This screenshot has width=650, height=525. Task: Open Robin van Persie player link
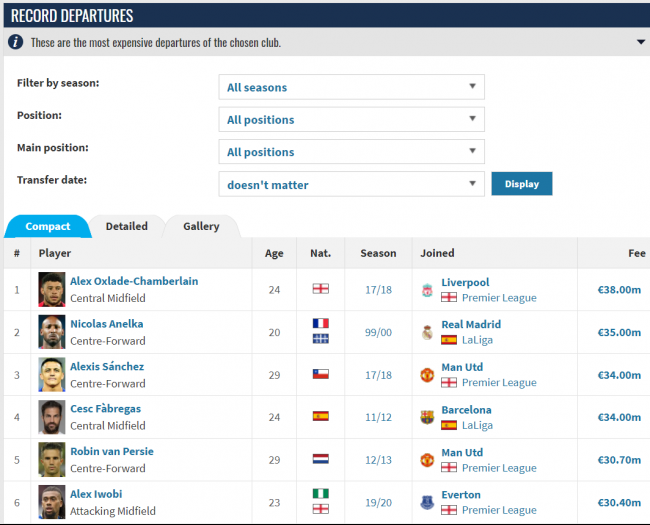(x=112, y=451)
